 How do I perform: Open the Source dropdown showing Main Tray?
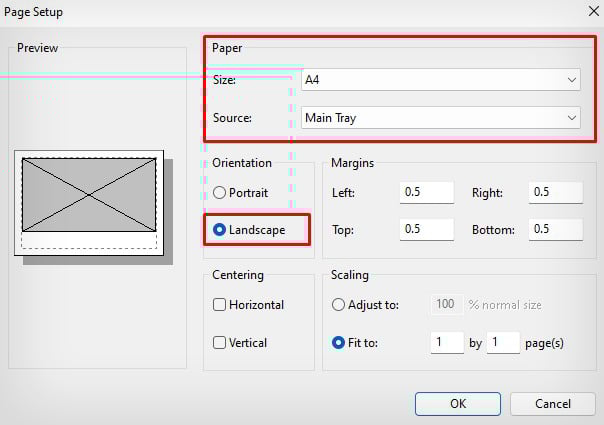(x=441, y=118)
